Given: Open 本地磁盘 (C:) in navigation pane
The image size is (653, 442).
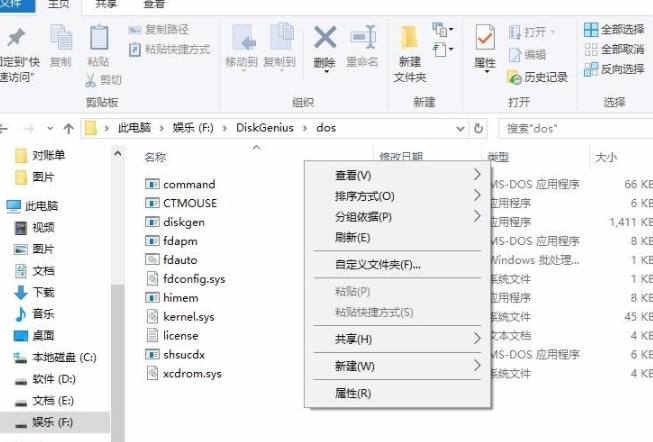Looking at the screenshot, I should click(x=55, y=357).
